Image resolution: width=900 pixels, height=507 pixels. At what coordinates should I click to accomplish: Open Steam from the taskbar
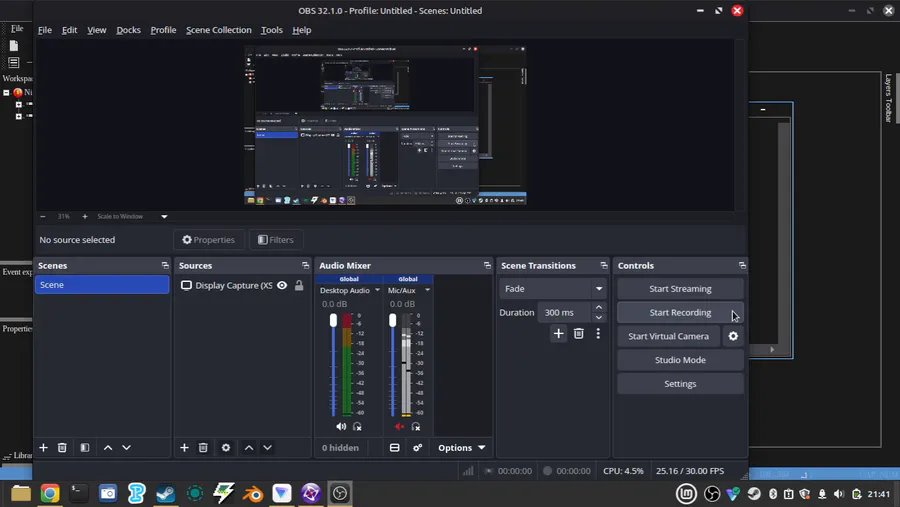166,493
